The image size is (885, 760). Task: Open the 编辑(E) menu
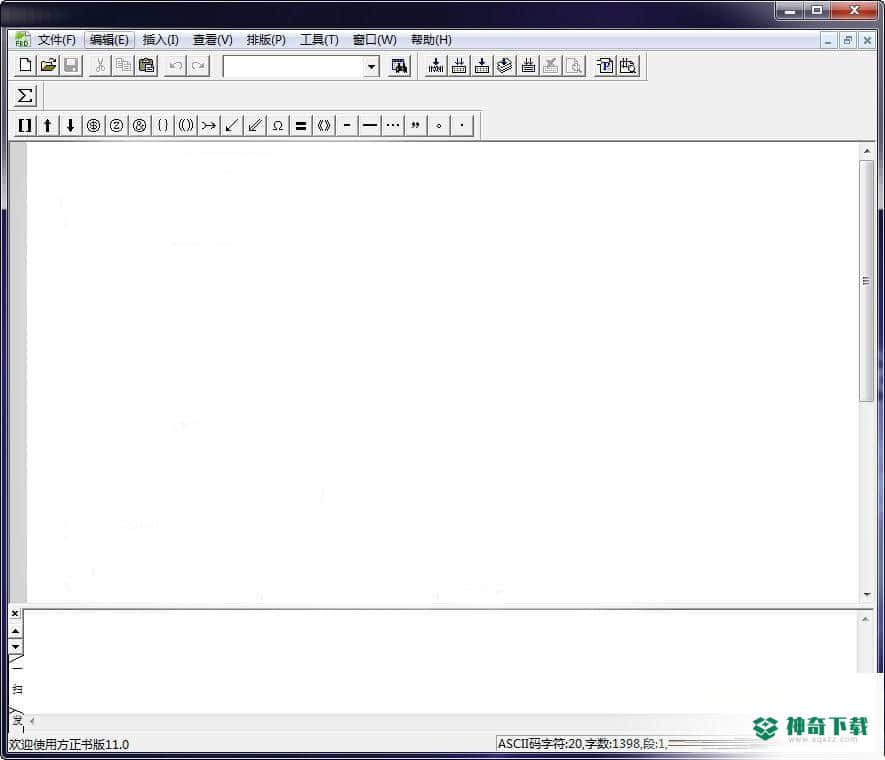(109, 40)
